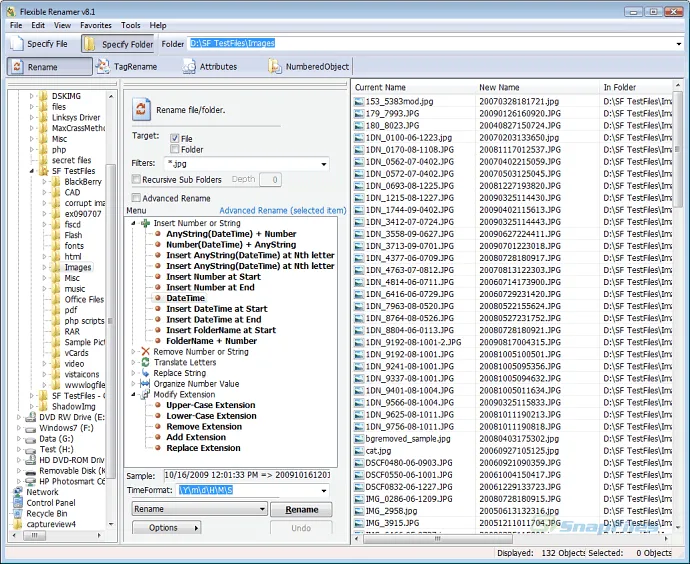
Task: Click the large Rename file/folder icon
Action: click(x=141, y=109)
